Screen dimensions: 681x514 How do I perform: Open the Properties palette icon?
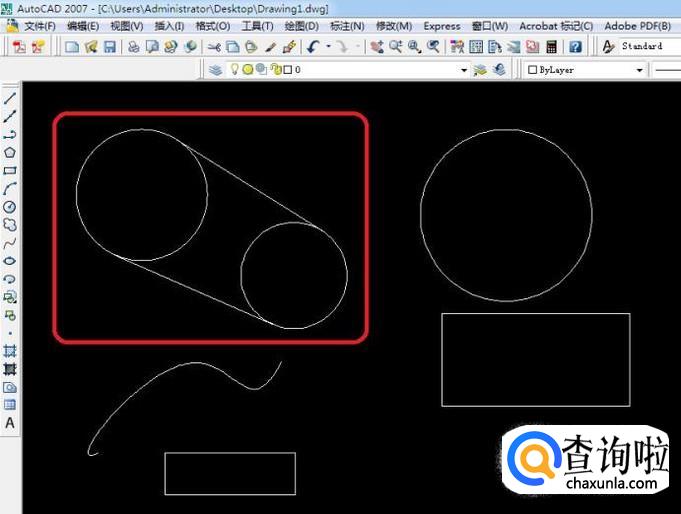coord(457,46)
